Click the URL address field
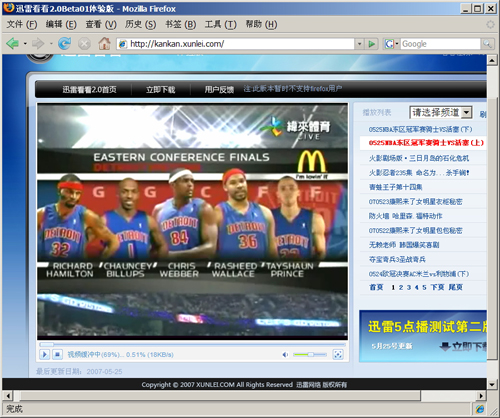Screen dimensions: 500x418 coord(235,44)
